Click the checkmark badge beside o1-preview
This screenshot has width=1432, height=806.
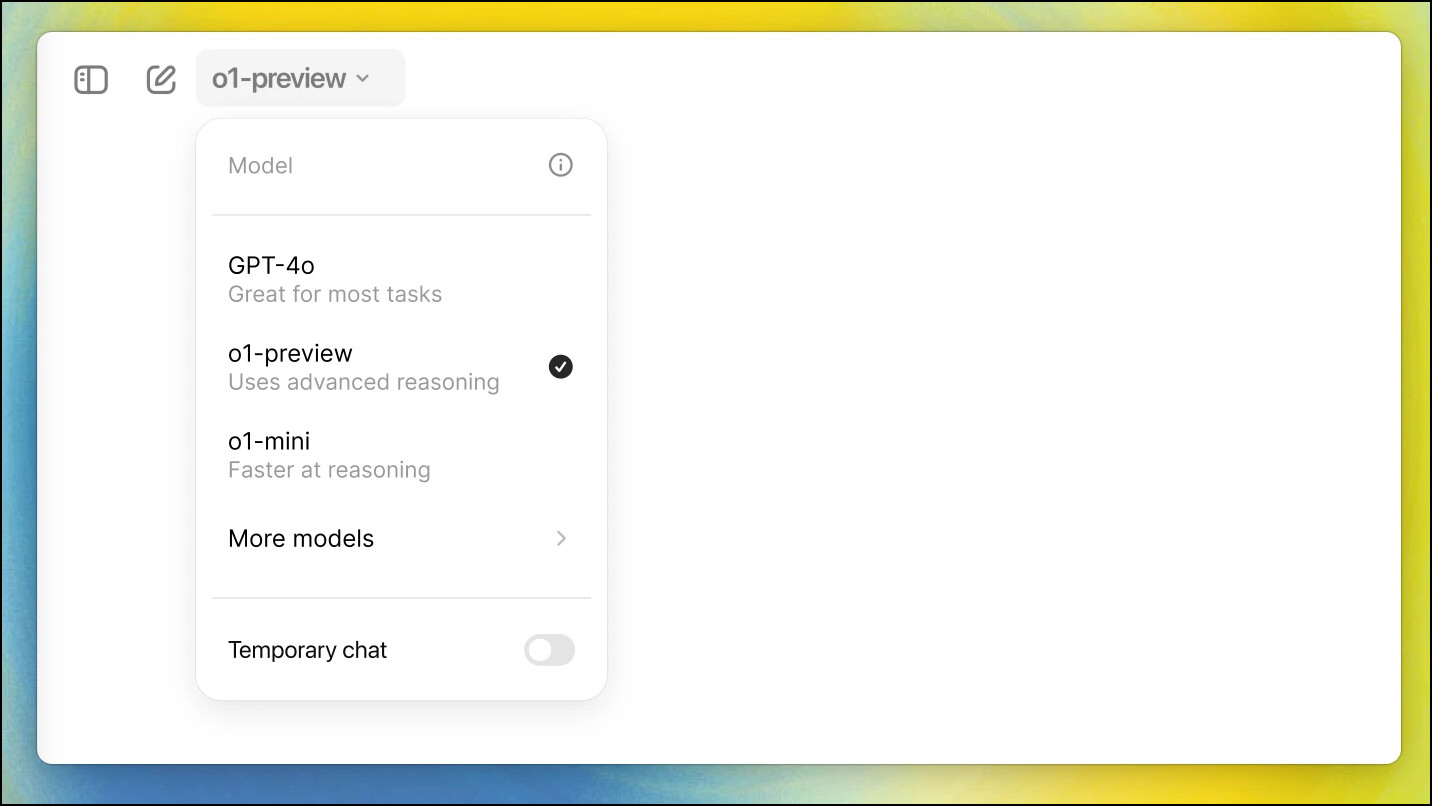click(x=561, y=367)
